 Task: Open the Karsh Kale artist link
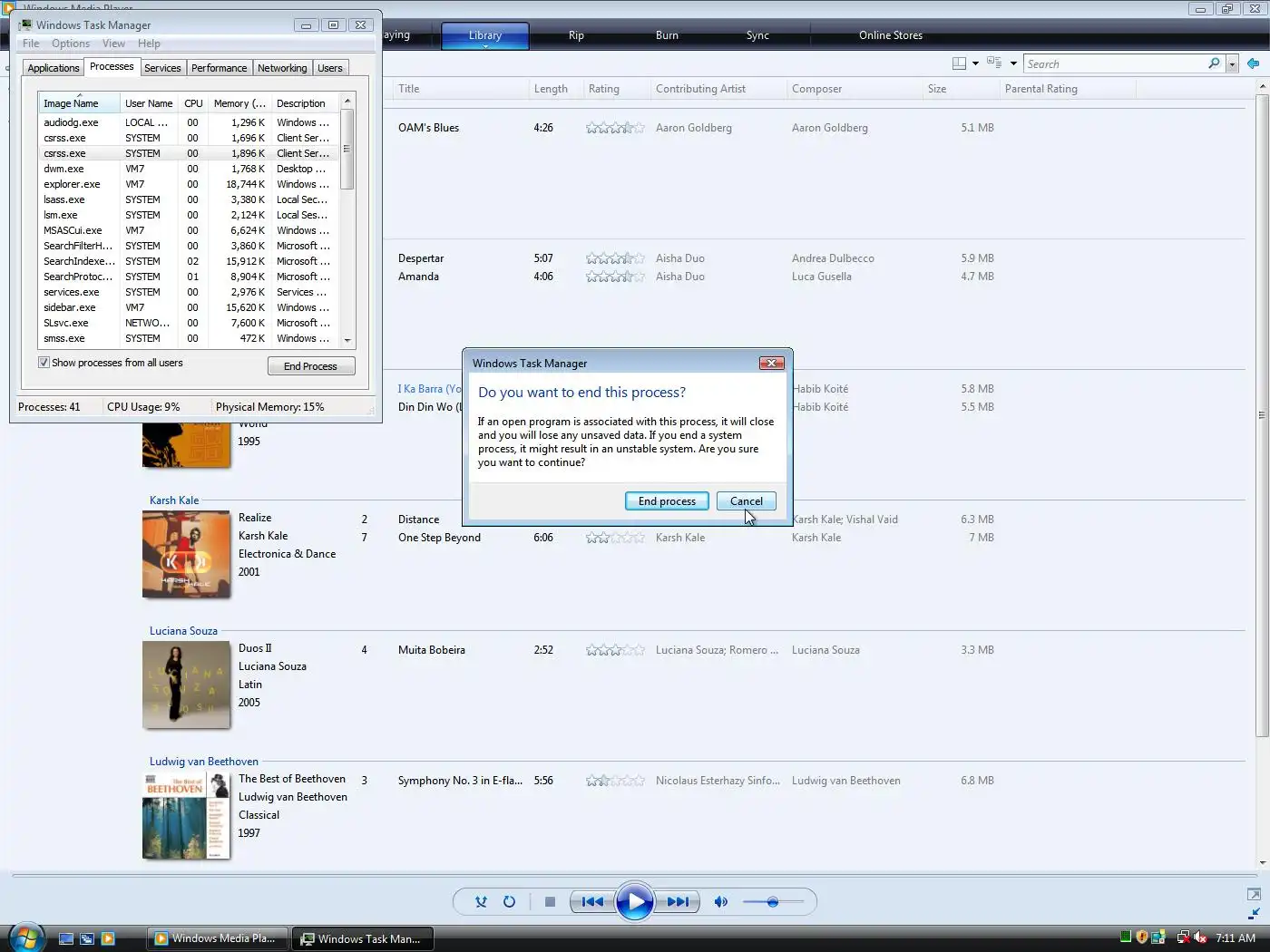coord(174,500)
